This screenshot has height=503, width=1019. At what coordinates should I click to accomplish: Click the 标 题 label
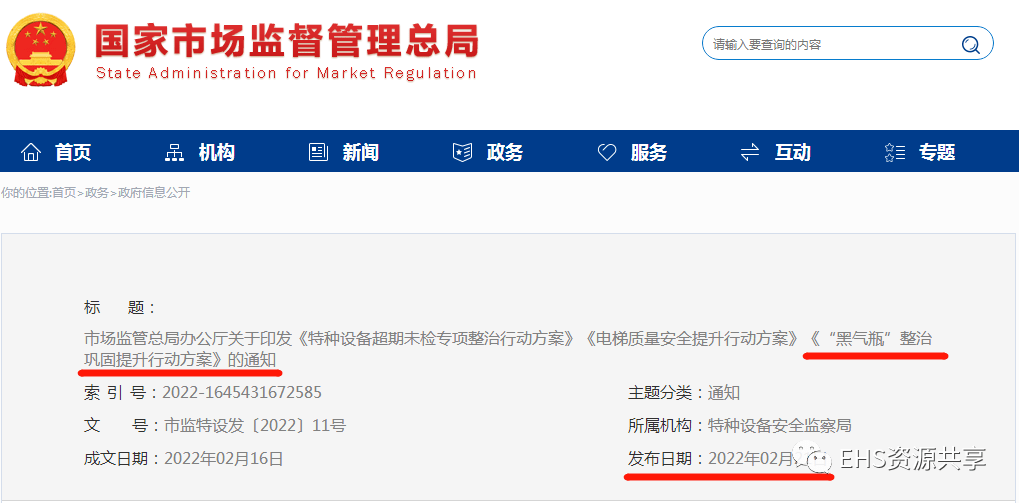click(120, 307)
